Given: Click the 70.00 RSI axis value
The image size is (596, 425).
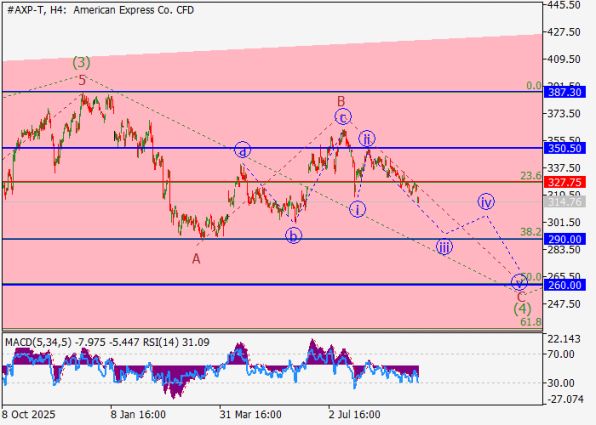Looking at the screenshot, I should (562, 354).
